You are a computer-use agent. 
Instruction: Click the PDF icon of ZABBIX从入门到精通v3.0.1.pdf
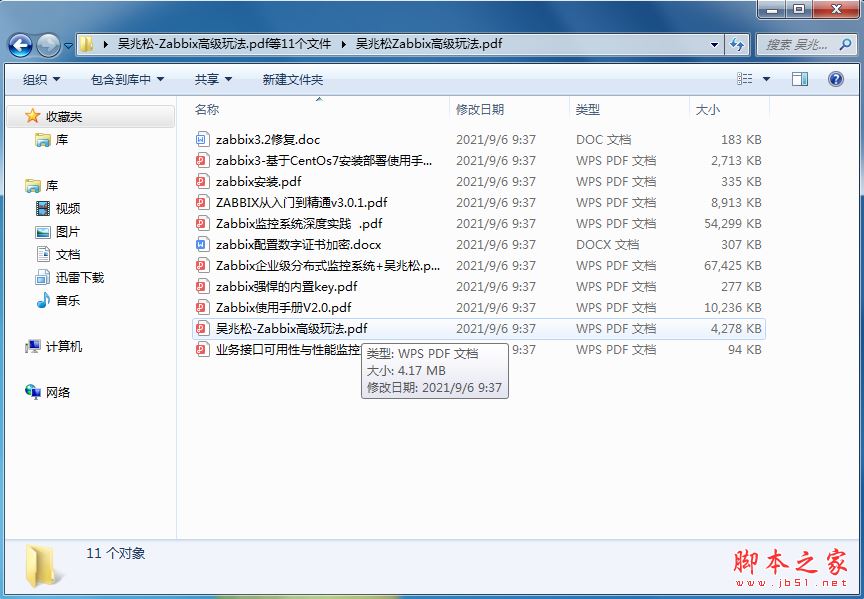(x=202, y=202)
